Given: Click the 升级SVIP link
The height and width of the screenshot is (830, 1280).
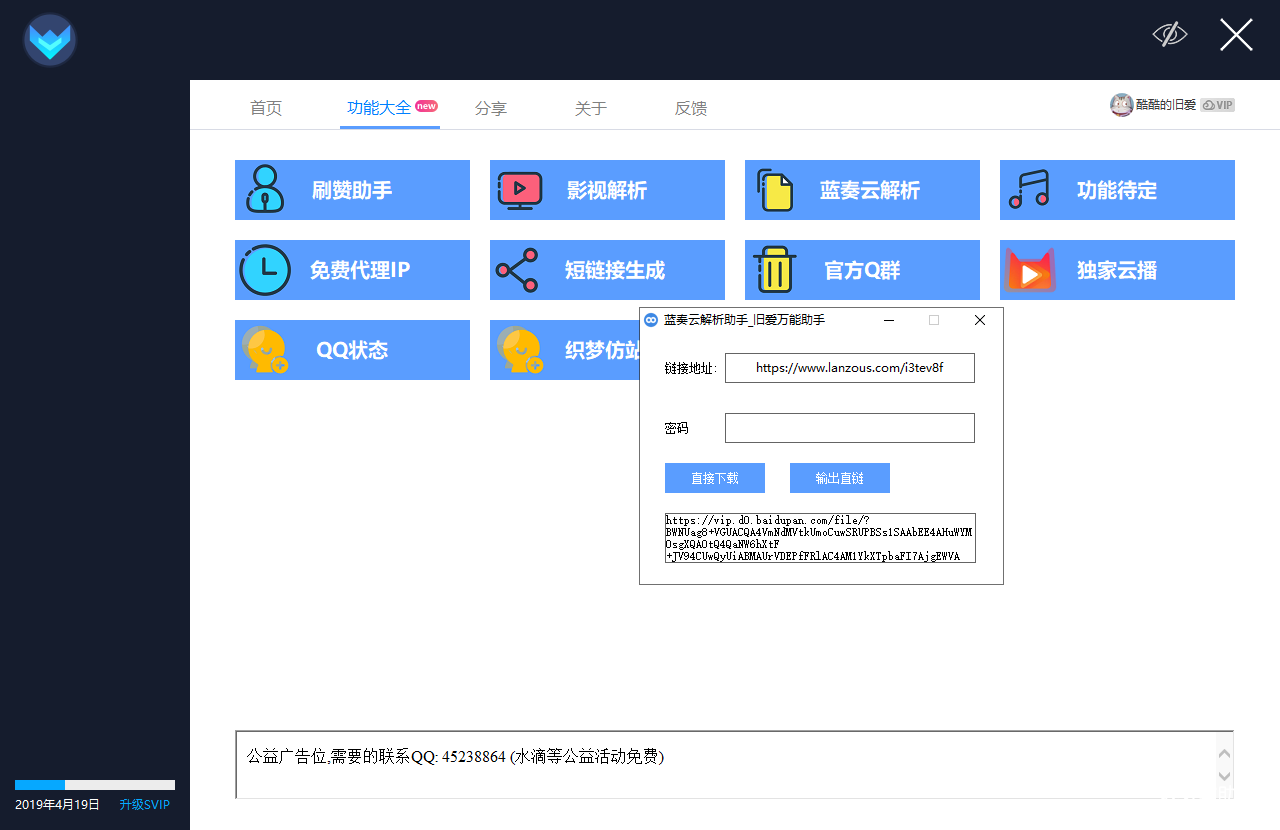Looking at the screenshot, I should pos(145,805).
